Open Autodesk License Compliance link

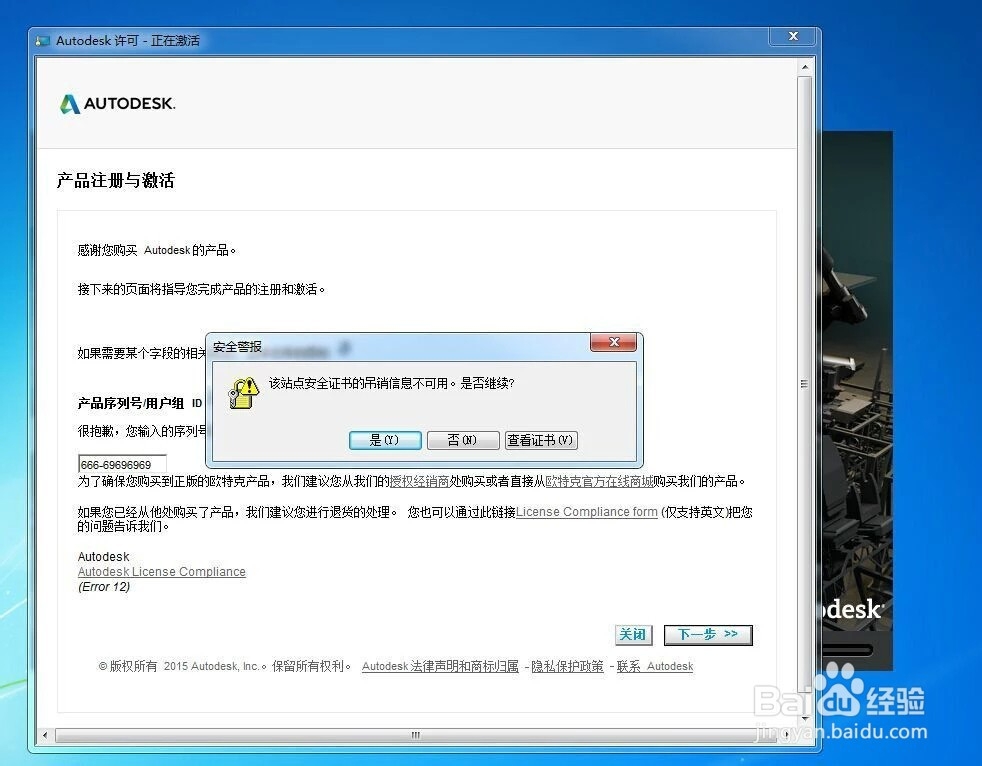[162, 572]
